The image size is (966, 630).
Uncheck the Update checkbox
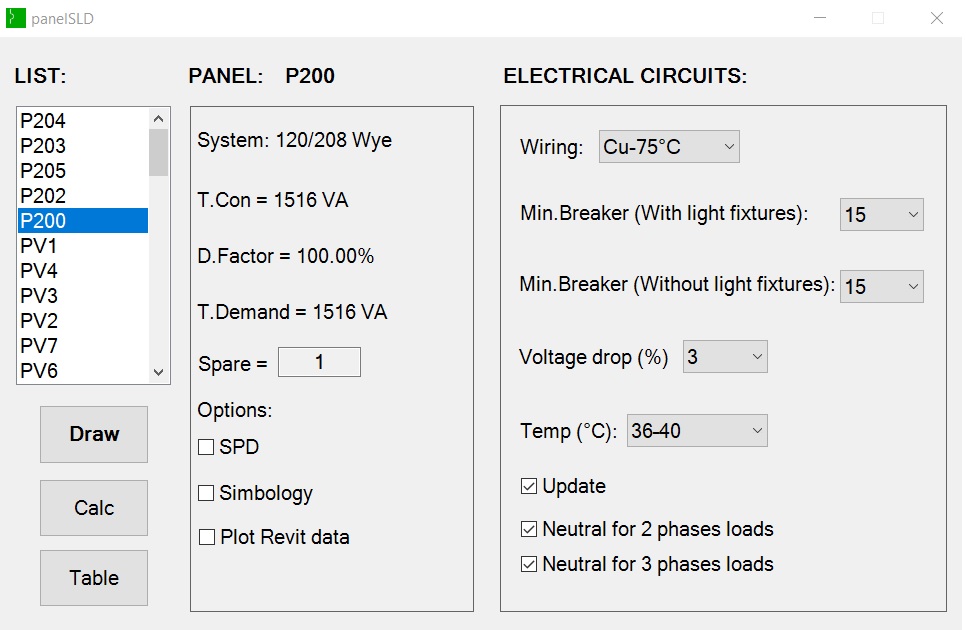click(529, 487)
